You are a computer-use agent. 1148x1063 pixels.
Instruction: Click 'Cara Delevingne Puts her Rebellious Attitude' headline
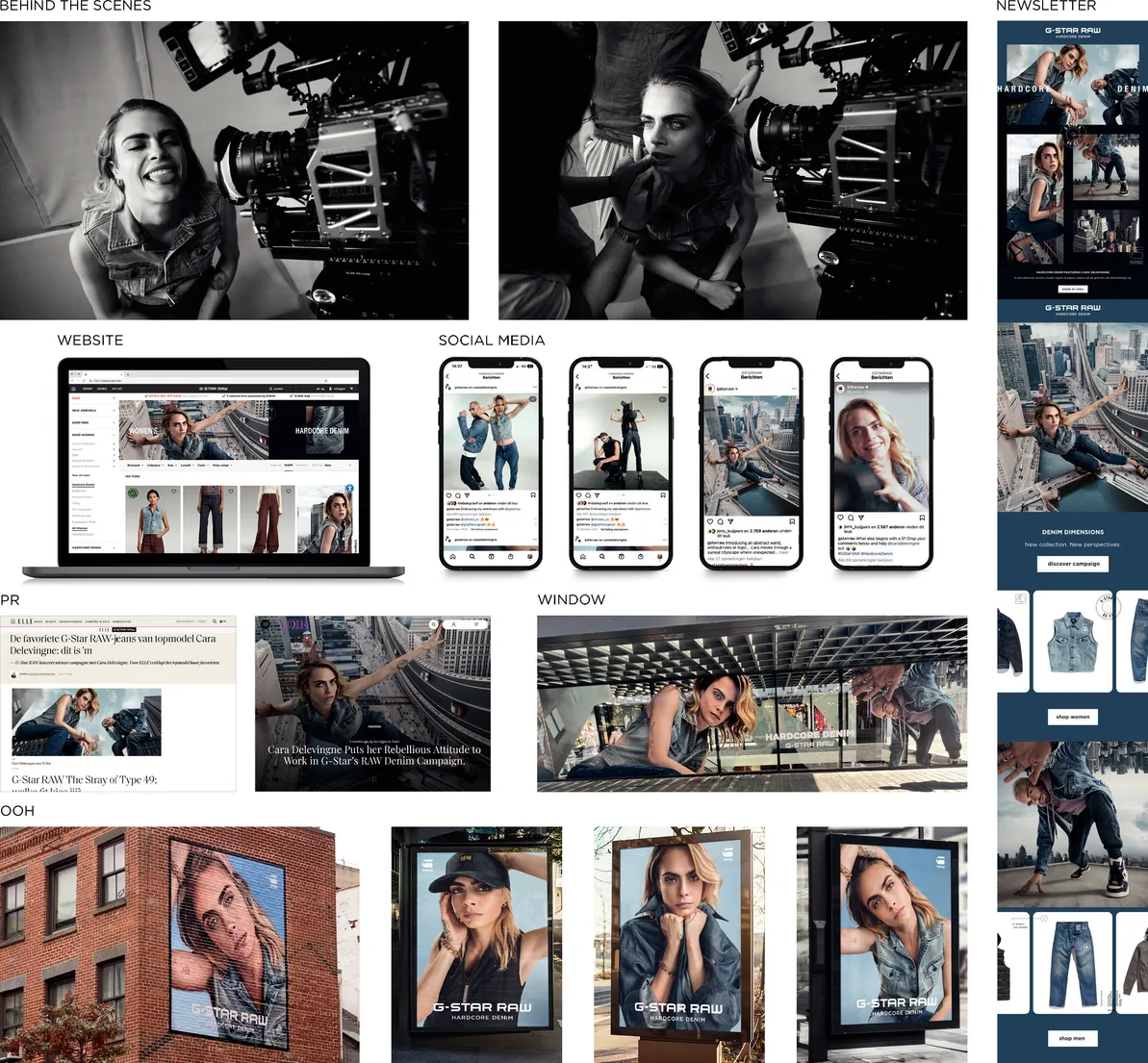(x=374, y=755)
